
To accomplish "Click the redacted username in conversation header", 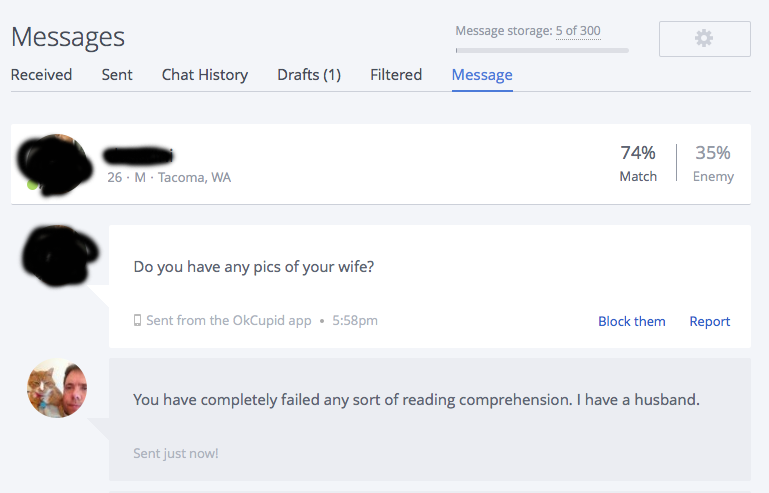I will (x=138, y=155).
